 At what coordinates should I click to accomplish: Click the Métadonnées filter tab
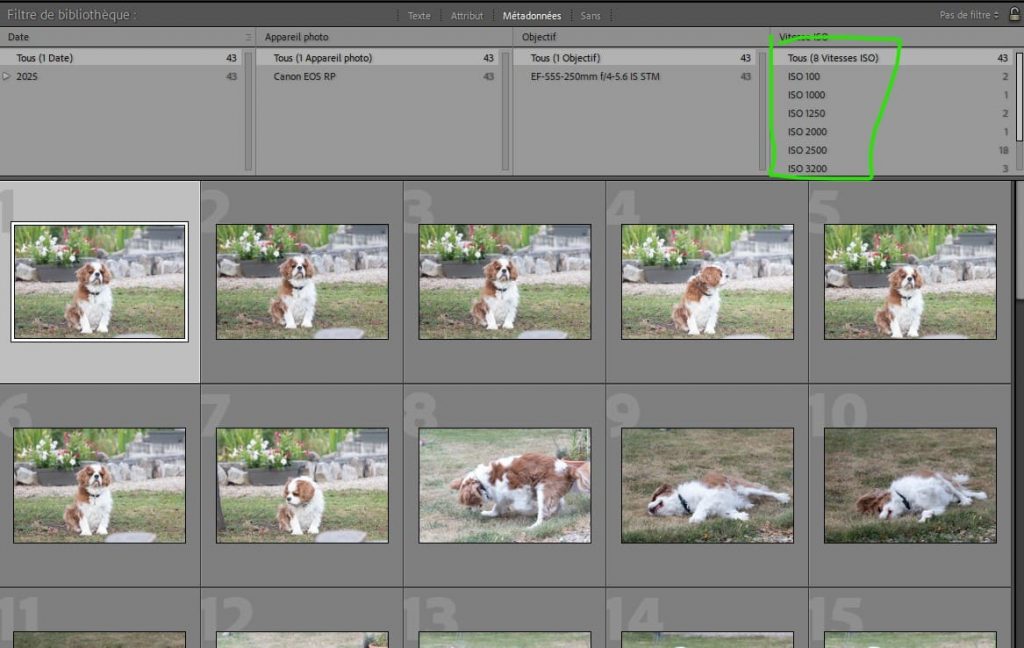click(x=531, y=16)
